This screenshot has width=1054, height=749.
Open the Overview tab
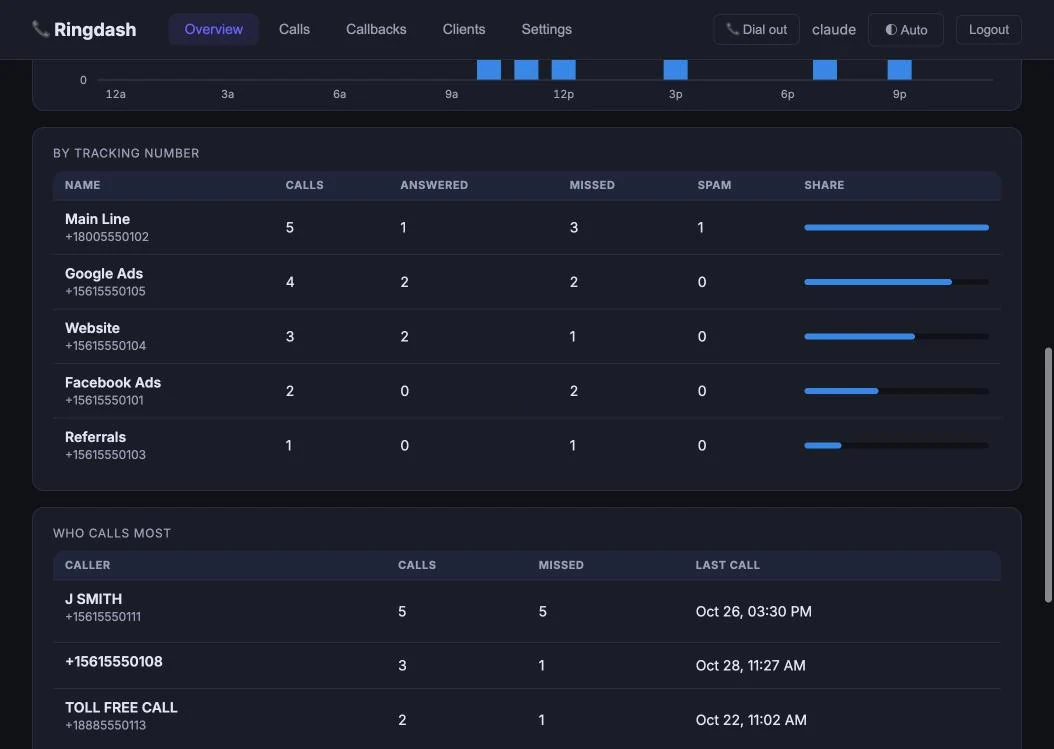213,29
